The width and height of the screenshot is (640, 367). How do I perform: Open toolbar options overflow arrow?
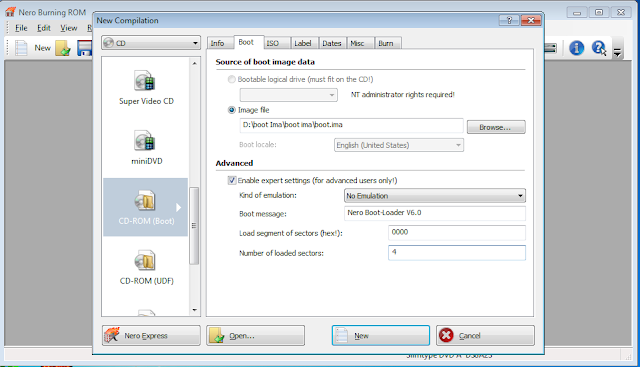(x=617, y=52)
